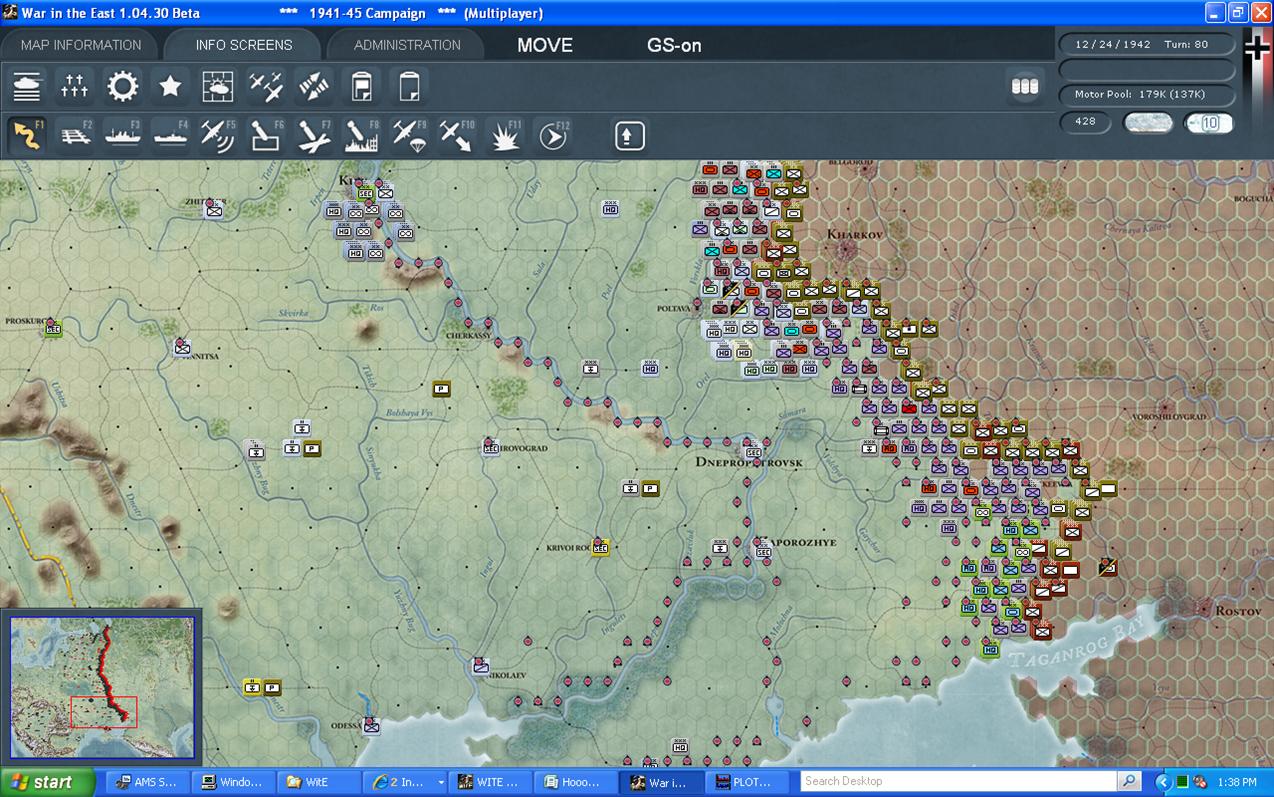
Task: Click the desktop search magnifier button
Action: click(1130, 782)
